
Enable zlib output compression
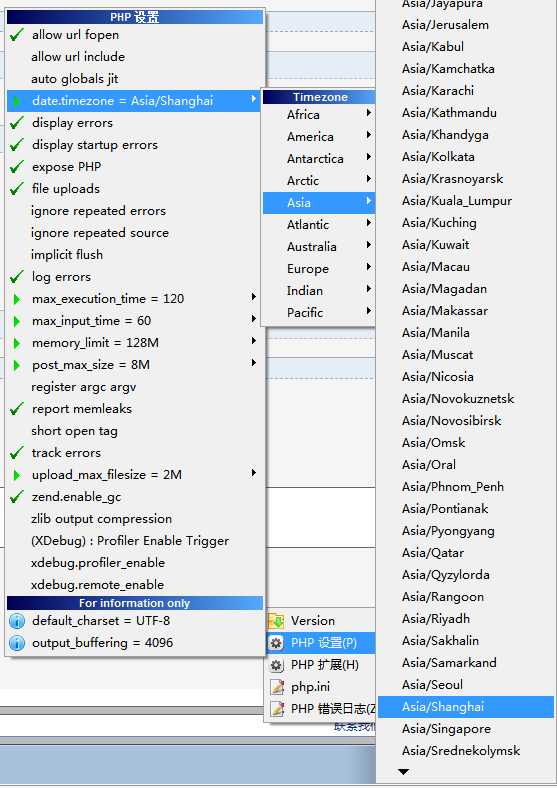pos(135,519)
